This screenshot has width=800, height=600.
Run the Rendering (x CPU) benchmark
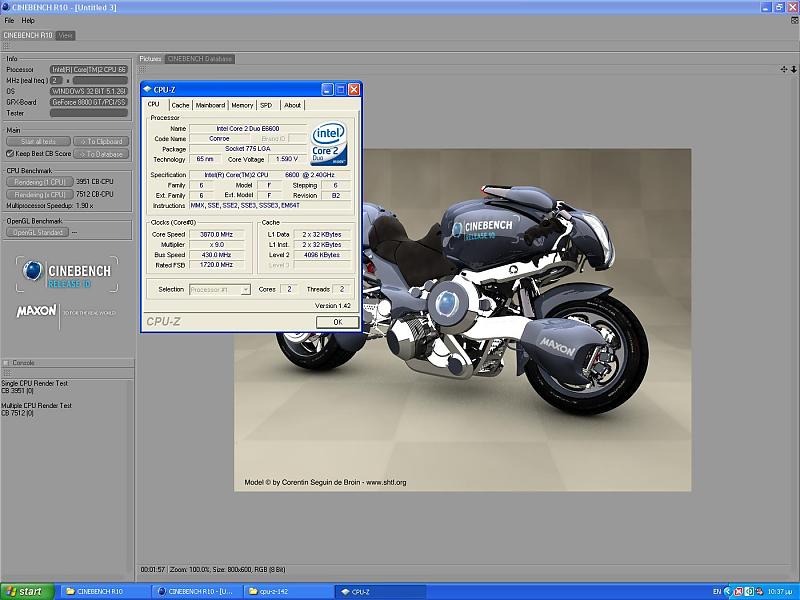(40, 194)
